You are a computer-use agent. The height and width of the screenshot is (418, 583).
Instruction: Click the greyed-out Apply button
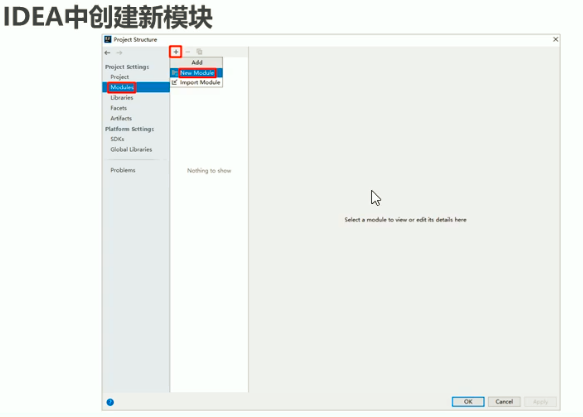point(540,402)
